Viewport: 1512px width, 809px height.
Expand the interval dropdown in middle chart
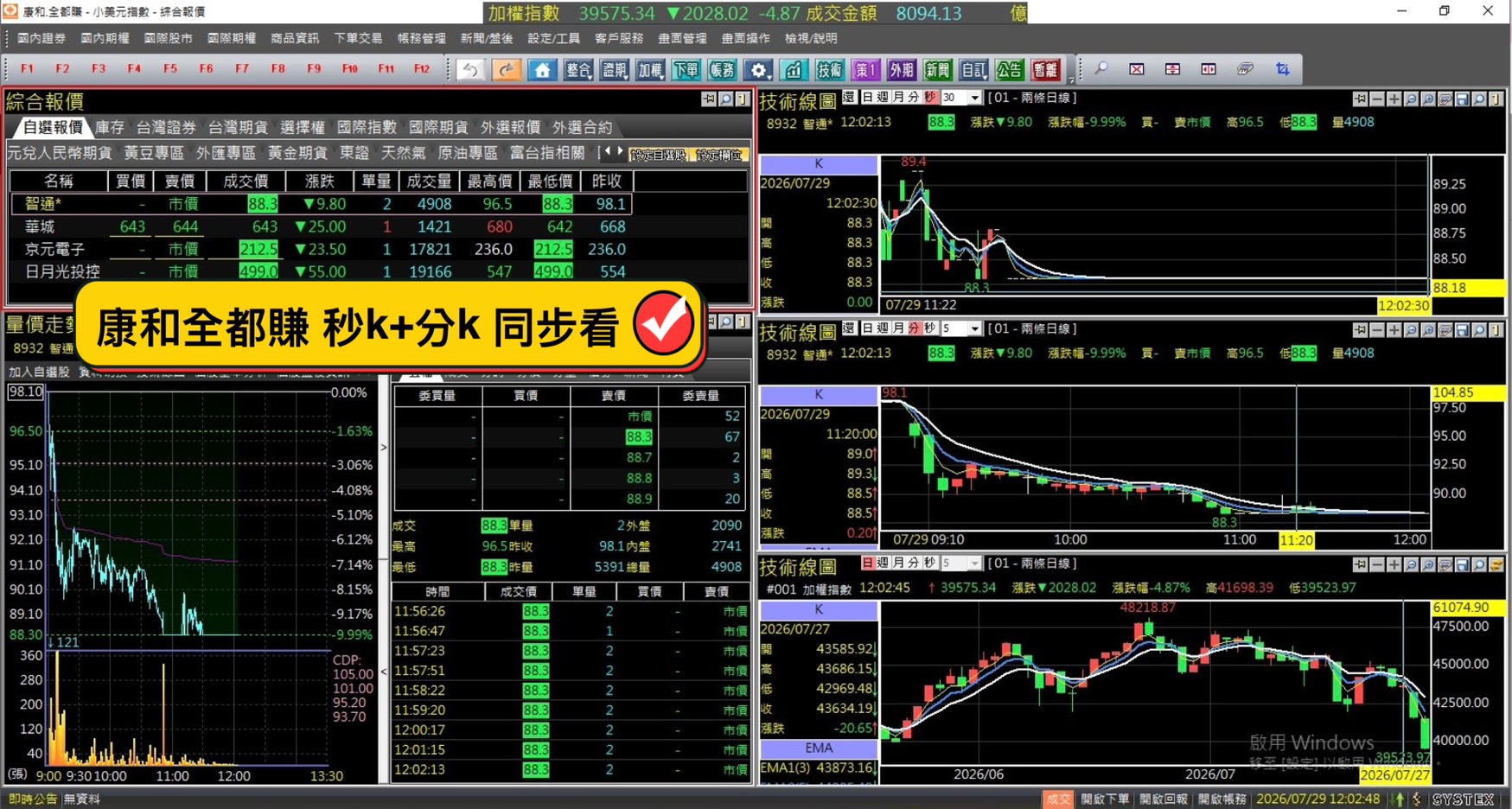tap(975, 328)
